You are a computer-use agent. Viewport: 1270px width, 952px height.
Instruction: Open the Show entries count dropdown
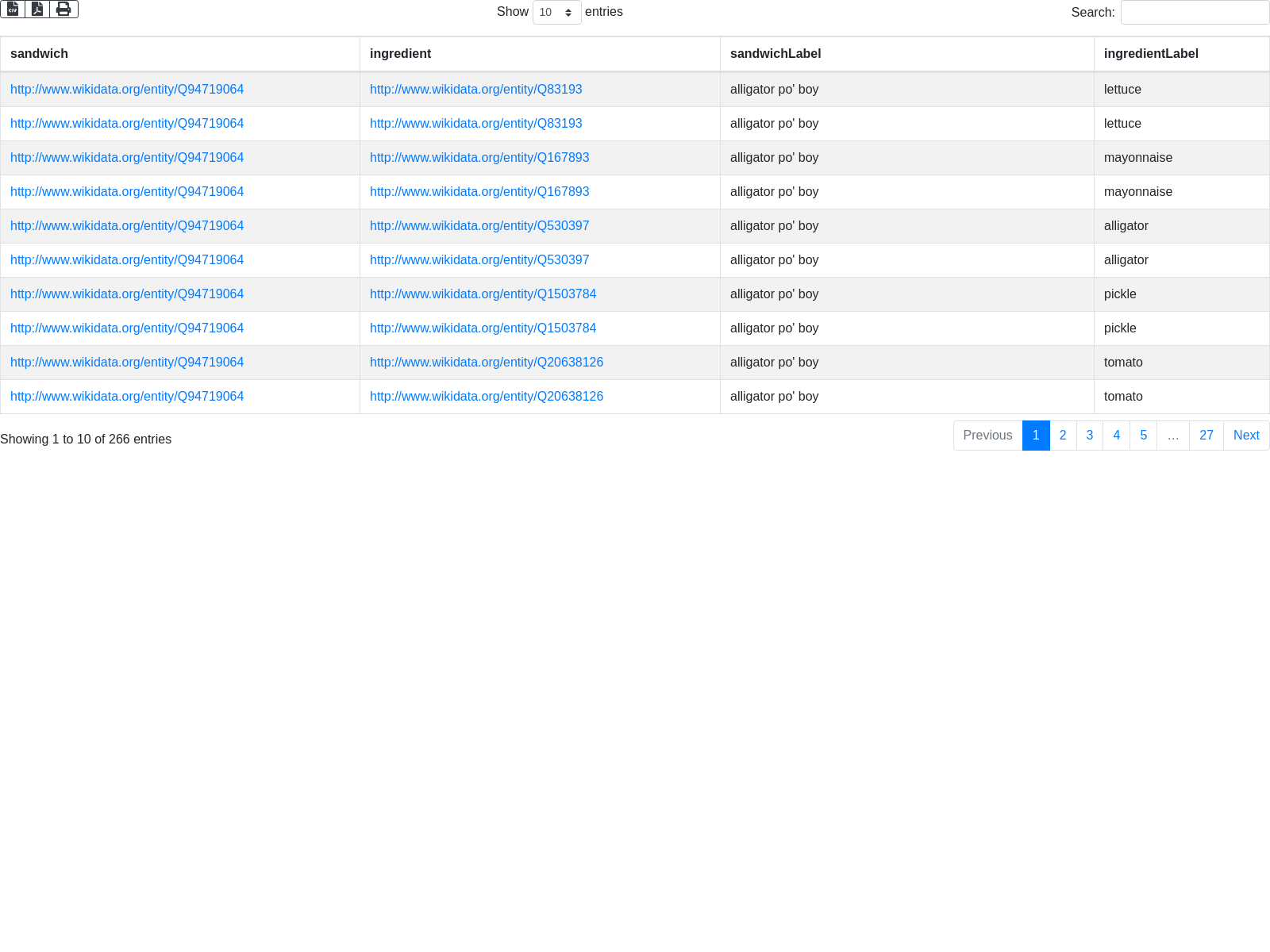[556, 13]
